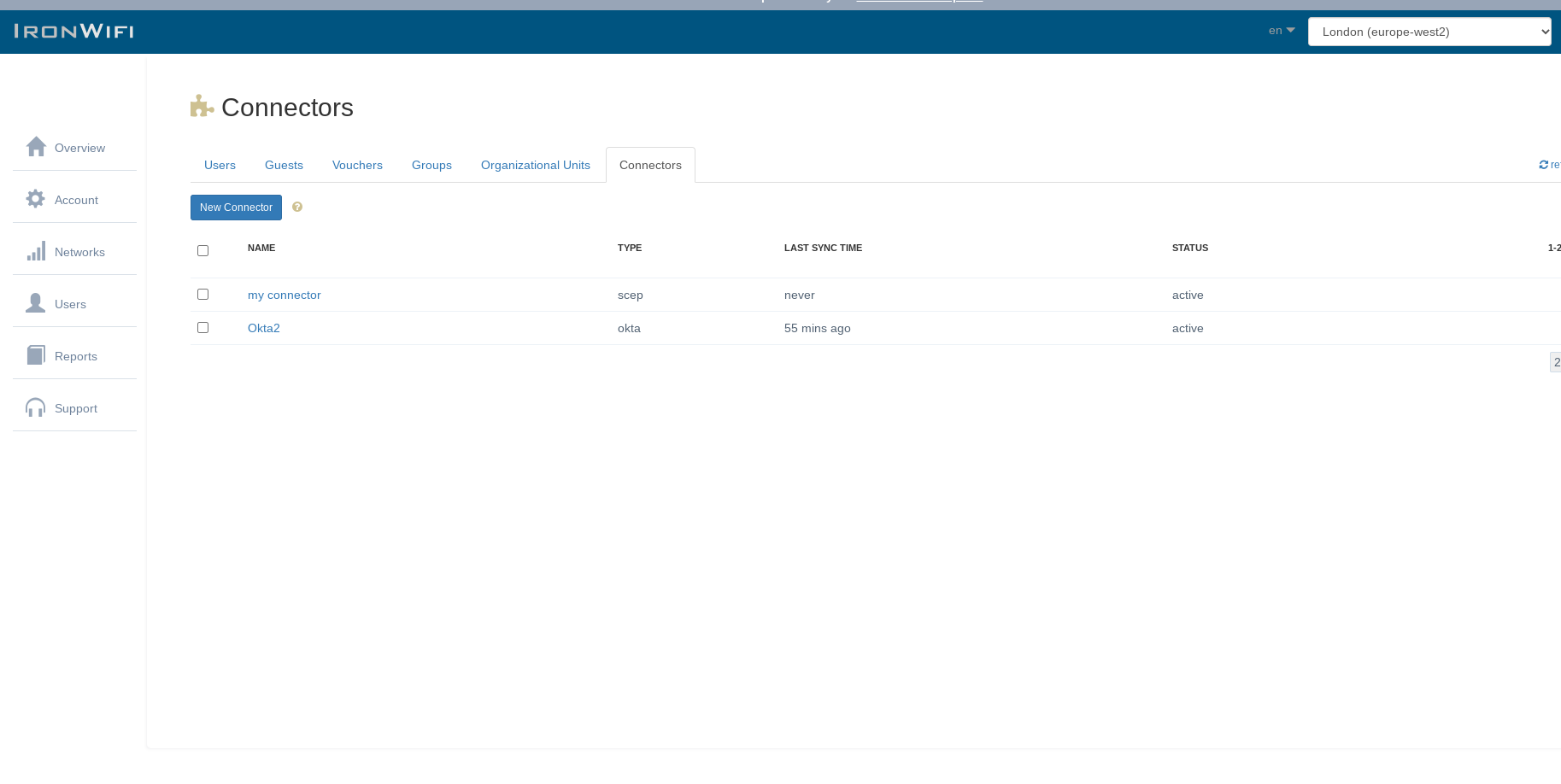Check the checkbox for Okta2

[202, 327]
